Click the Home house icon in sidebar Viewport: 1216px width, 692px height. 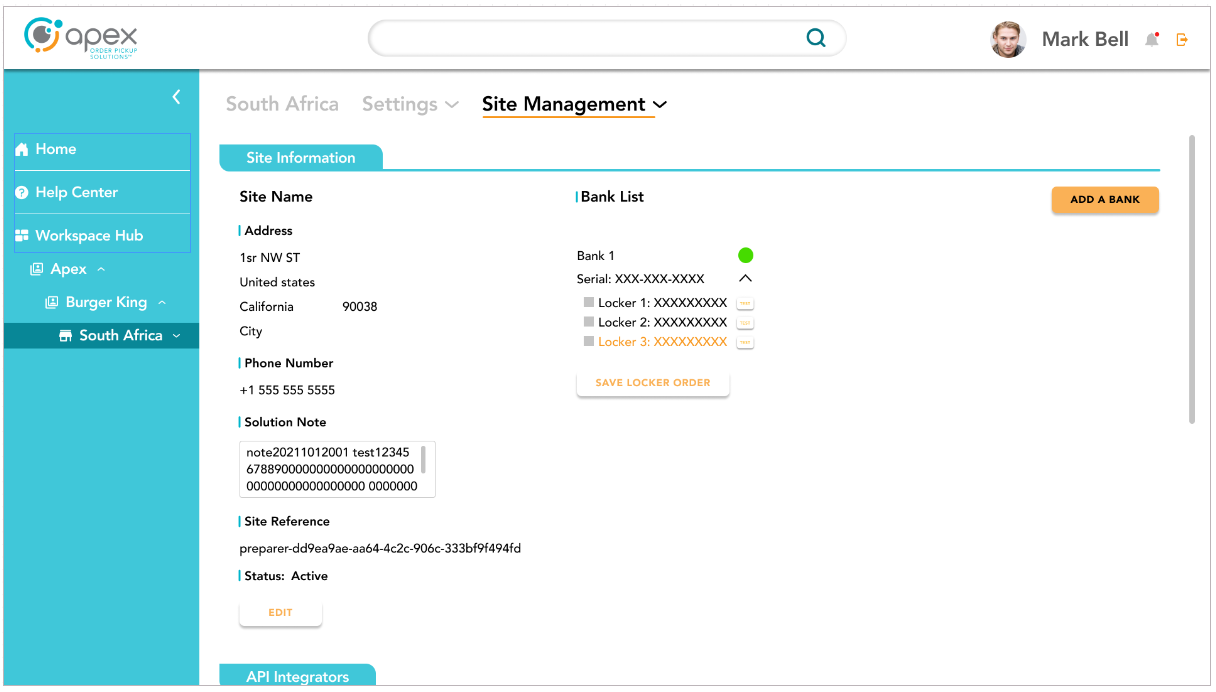(21, 149)
